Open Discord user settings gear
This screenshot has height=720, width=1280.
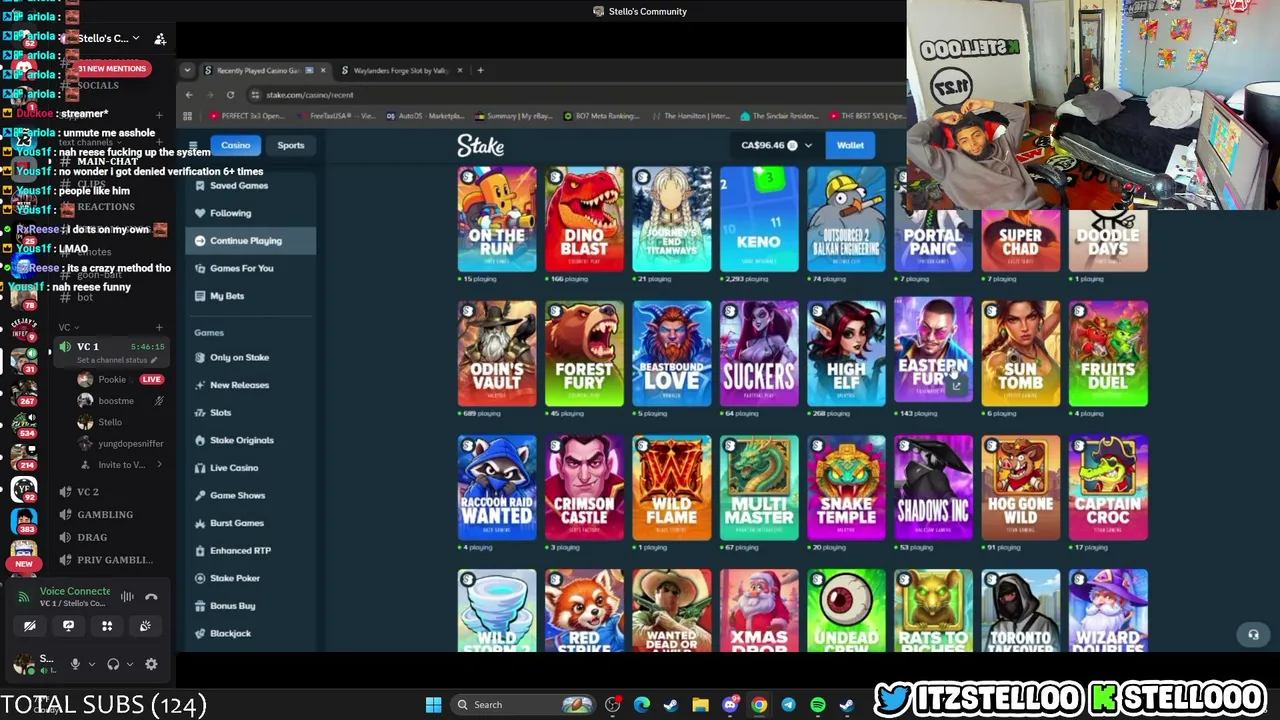151,664
